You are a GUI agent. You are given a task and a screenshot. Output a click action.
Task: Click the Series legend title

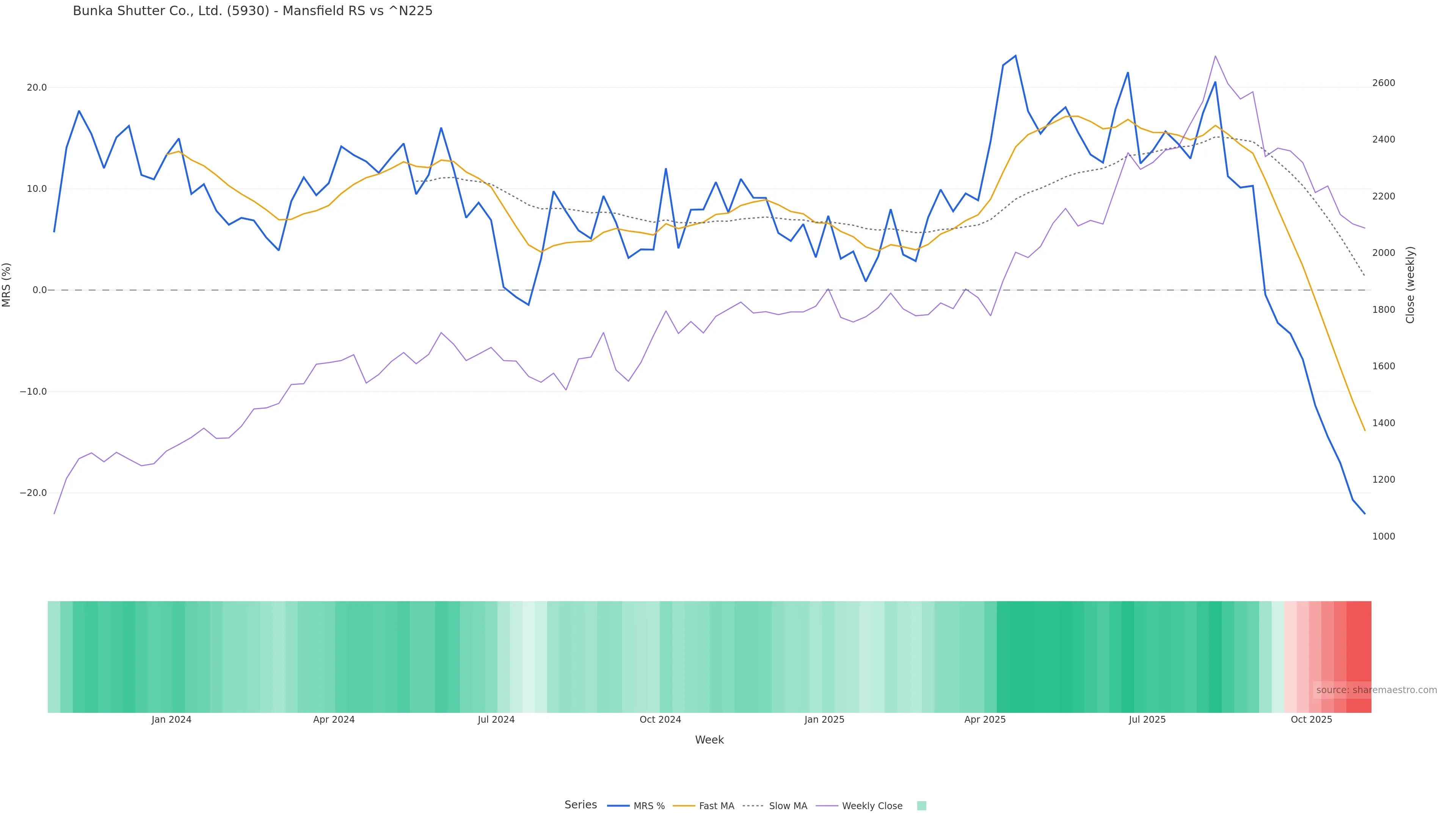click(581, 805)
